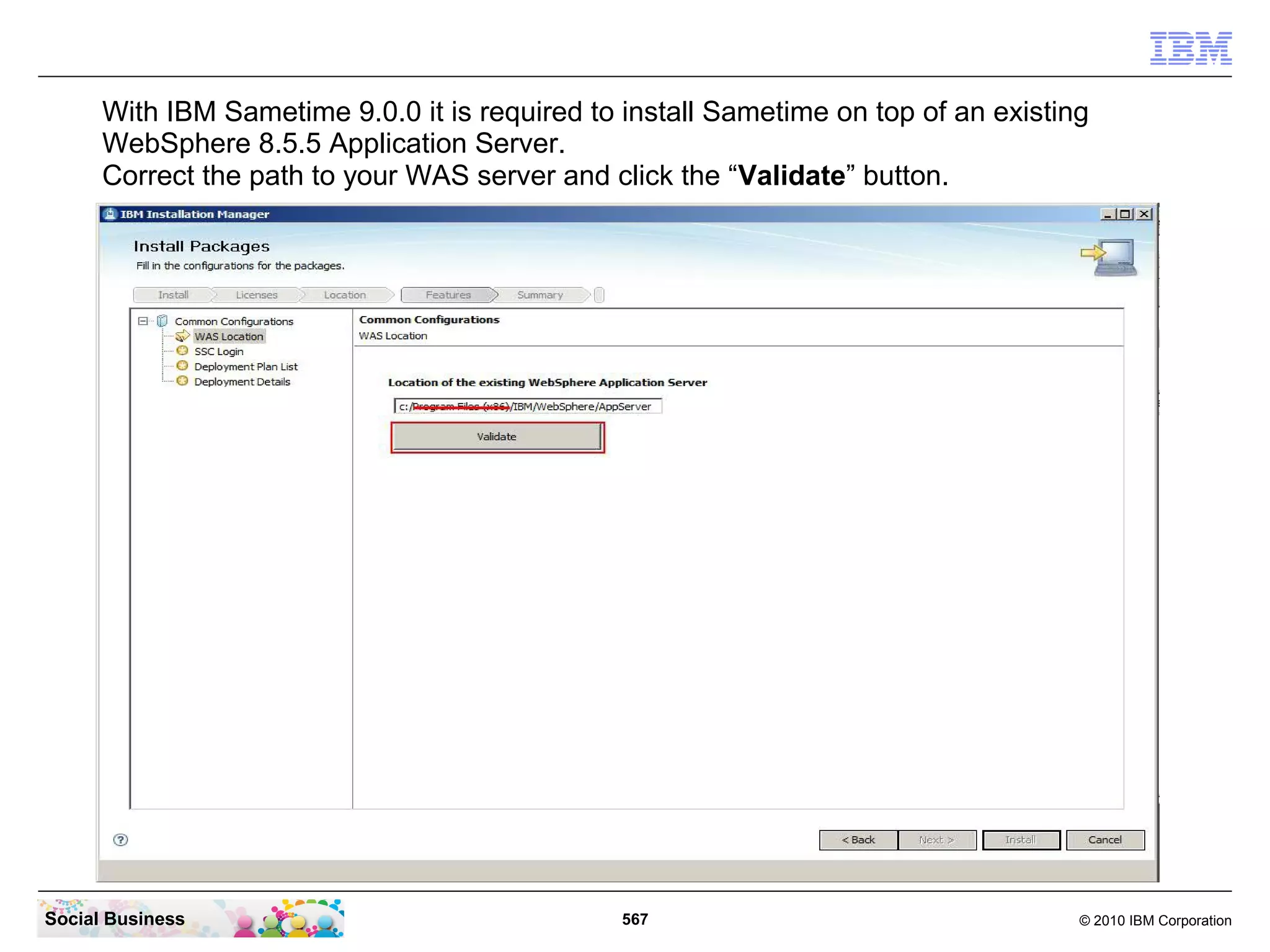The width and height of the screenshot is (1270, 952).
Task: Click the Licenses wizard step
Action: coord(257,295)
